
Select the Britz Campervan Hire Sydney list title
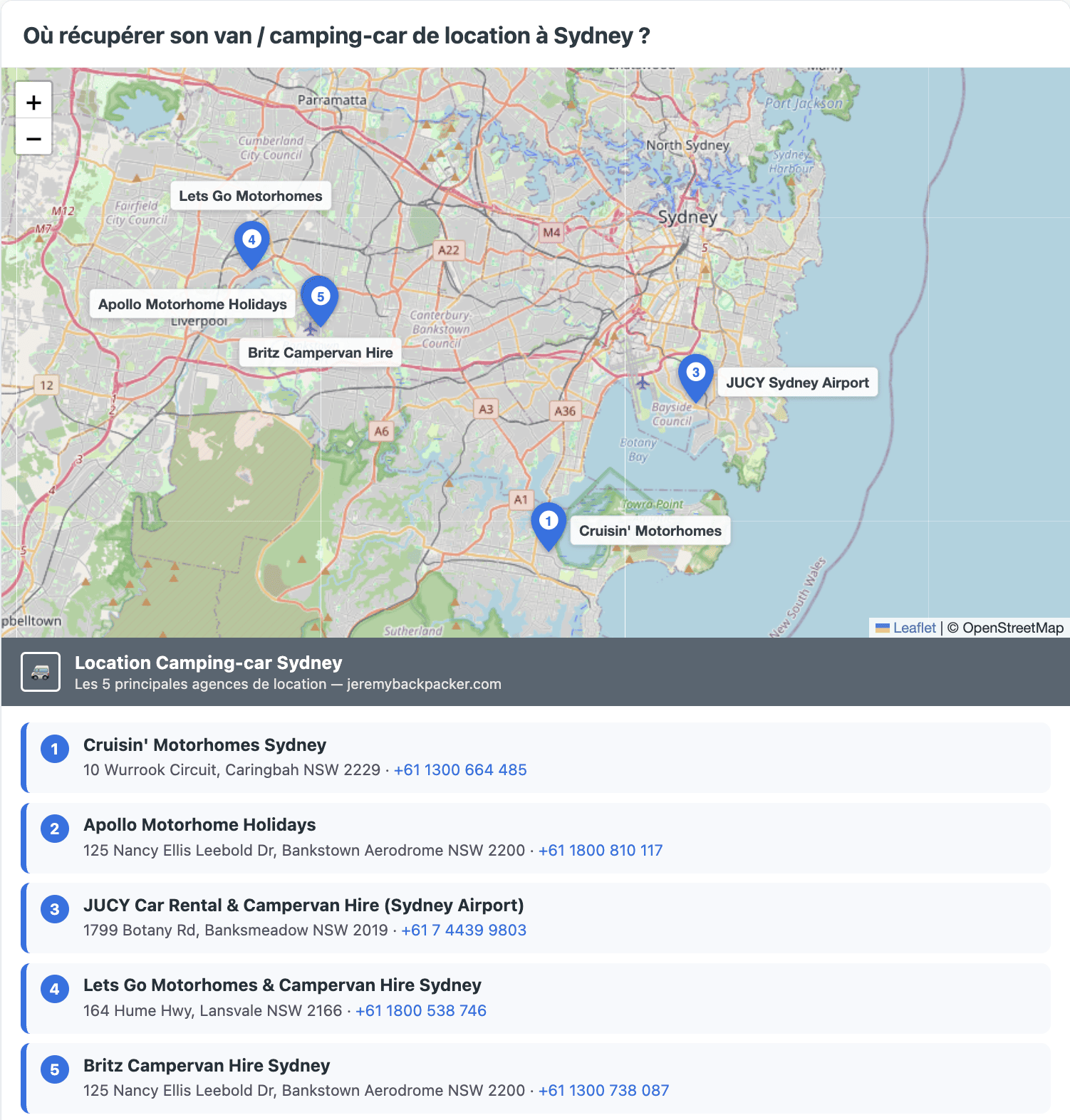[x=207, y=1066]
